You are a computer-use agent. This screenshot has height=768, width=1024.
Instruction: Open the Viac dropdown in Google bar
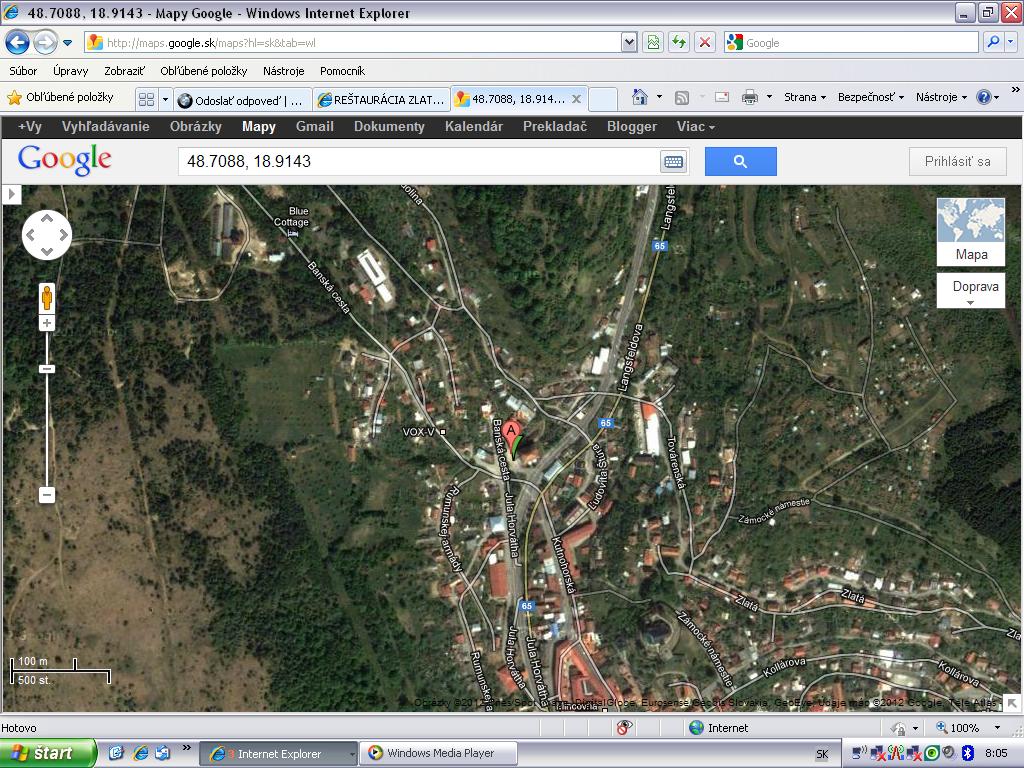tap(696, 127)
